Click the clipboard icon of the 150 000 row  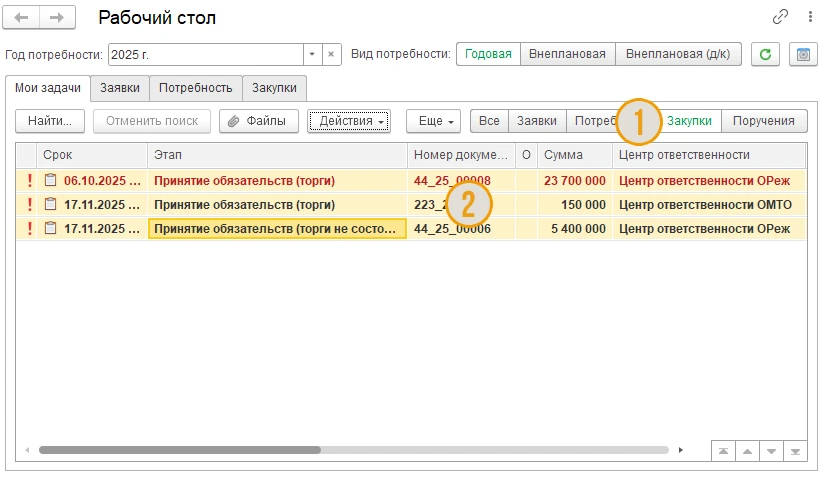[51, 204]
